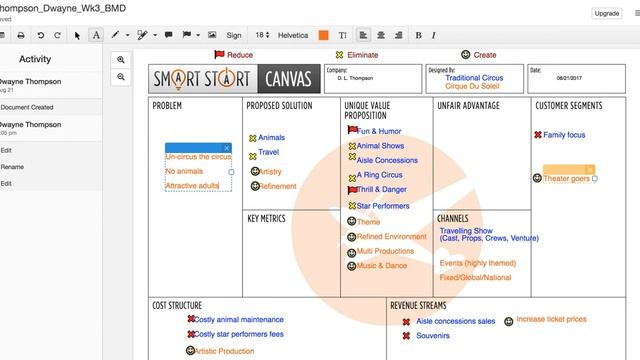Select the arrow pointer tool

coord(77,36)
